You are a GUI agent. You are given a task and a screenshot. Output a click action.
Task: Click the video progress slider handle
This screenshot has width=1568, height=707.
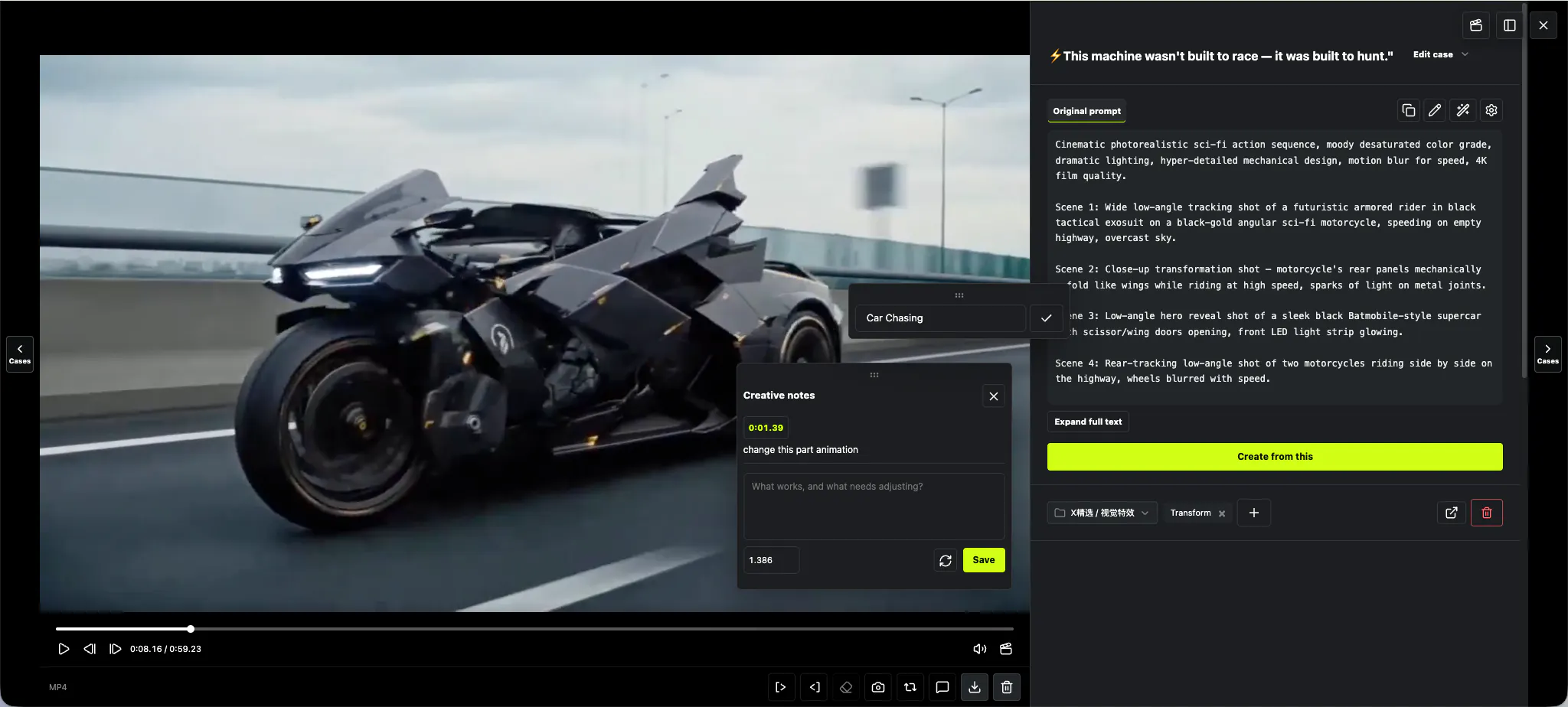click(x=191, y=629)
